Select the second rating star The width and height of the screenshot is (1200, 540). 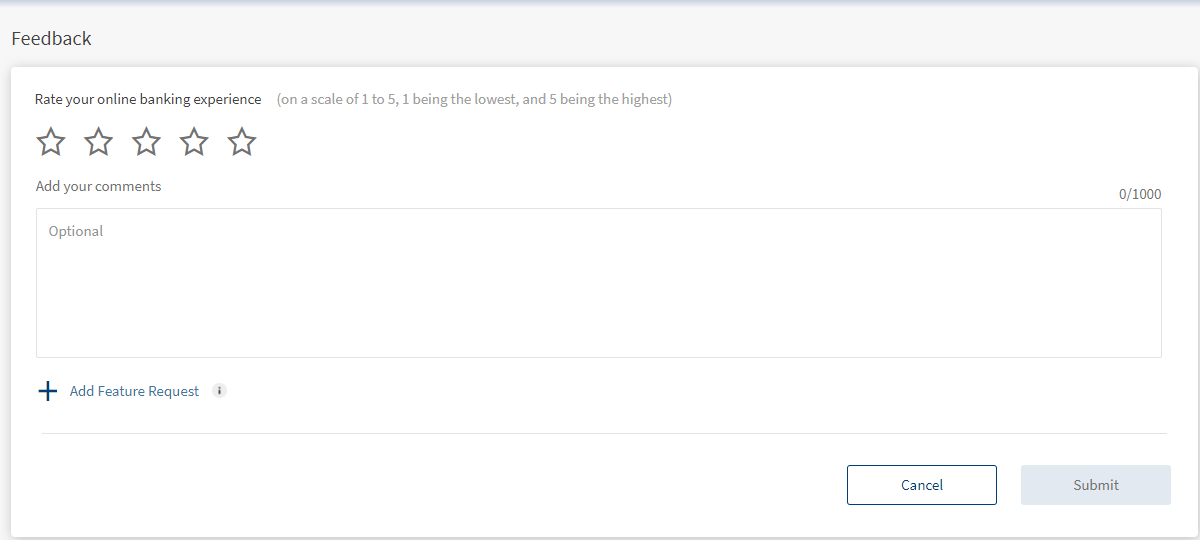pyautogui.click(x=98, y=142)
